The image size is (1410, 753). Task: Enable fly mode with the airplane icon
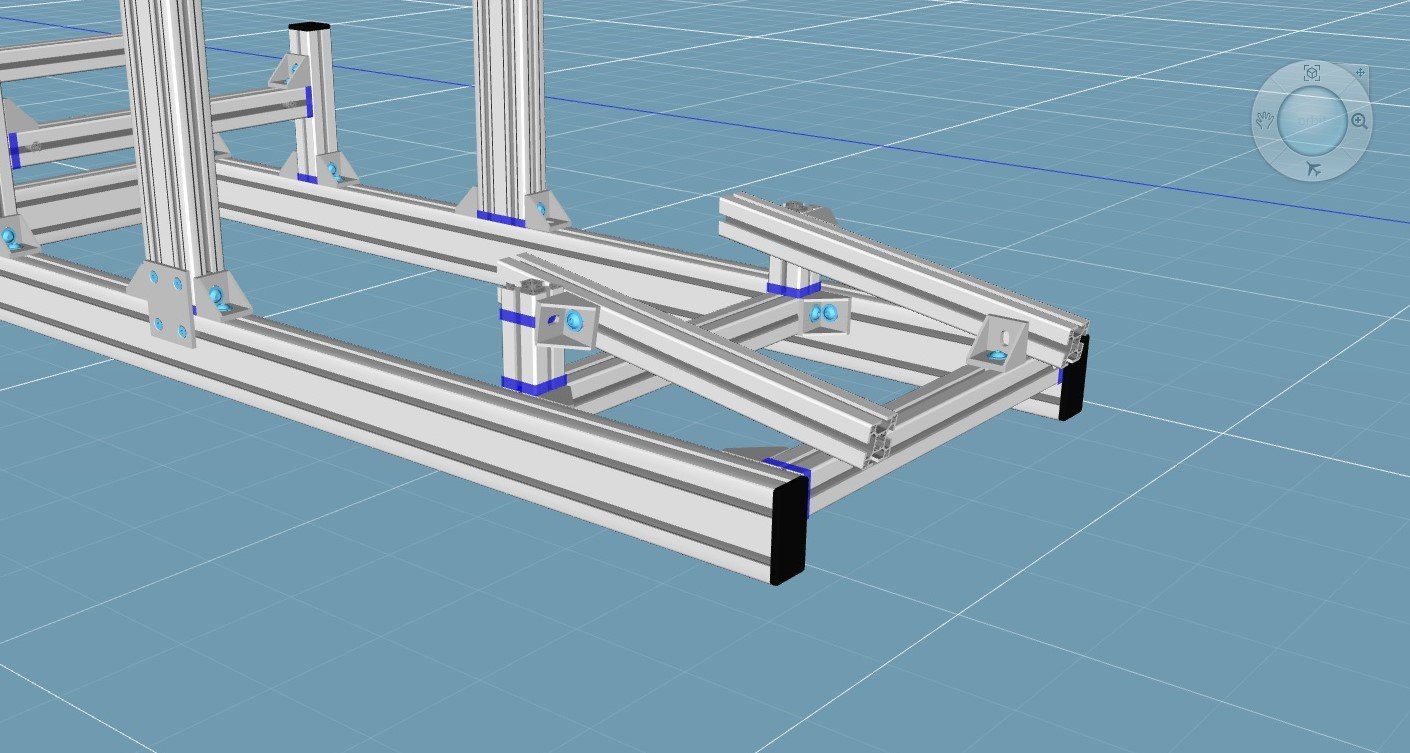click(x=1313, y=170)
